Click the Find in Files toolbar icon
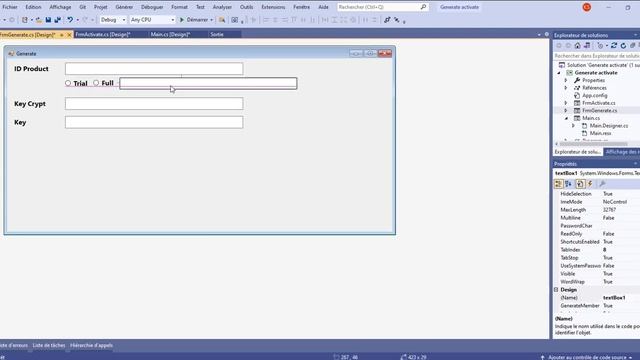This screenshot has height=360, width=640. coord(222,20)
